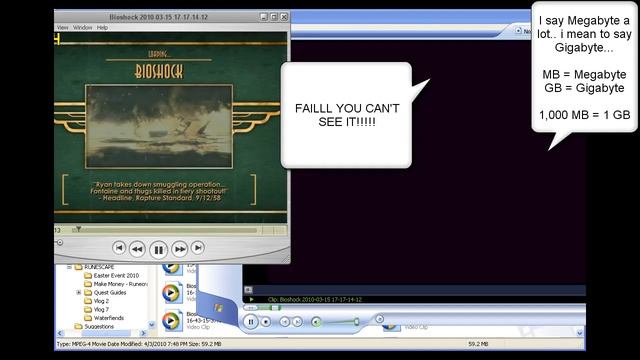
Task: Close the QuickTime Bioshock window
Action: click(284, 17)
